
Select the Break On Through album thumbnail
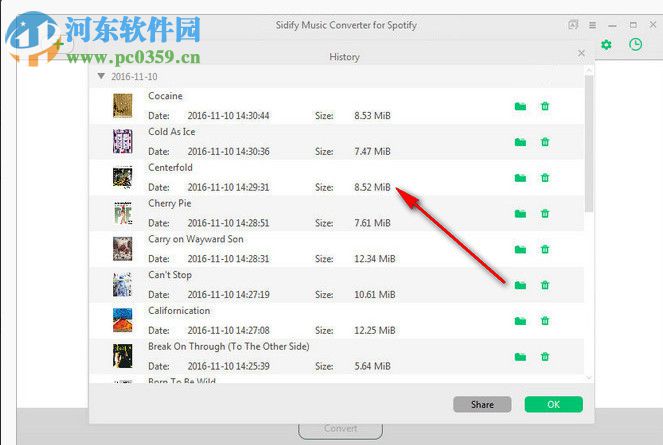click(x=123, y=356)
